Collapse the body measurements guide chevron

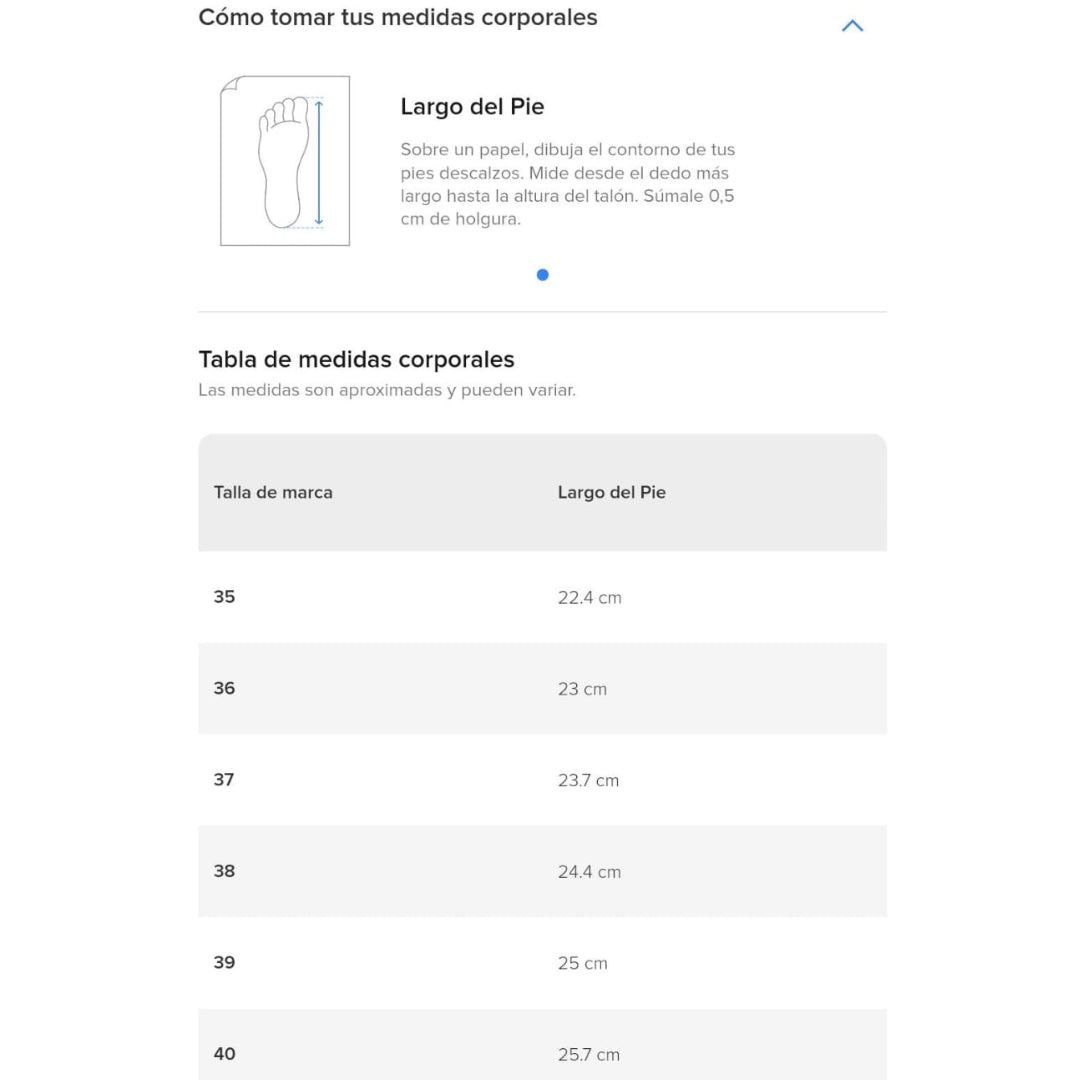coord(852,26)
